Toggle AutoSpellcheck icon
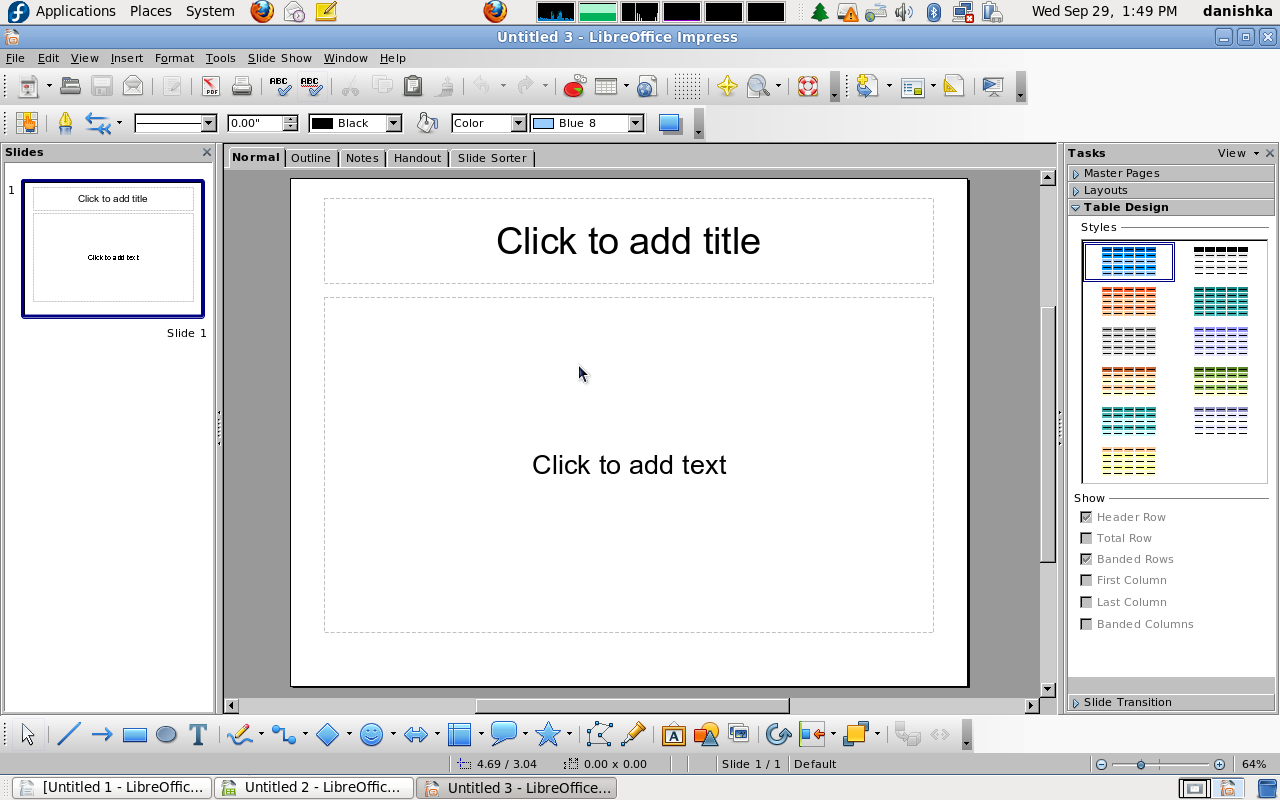 (x=311, y=87)
